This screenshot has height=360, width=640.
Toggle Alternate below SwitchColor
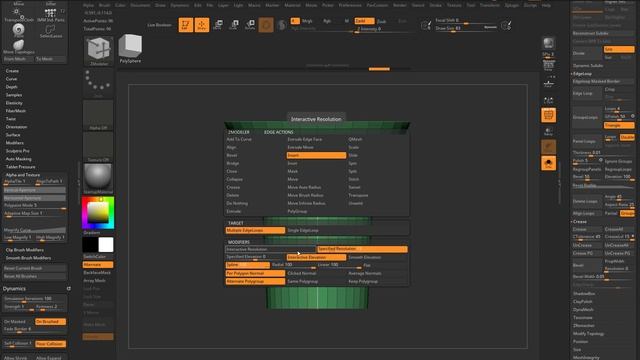tap(98, 264)
